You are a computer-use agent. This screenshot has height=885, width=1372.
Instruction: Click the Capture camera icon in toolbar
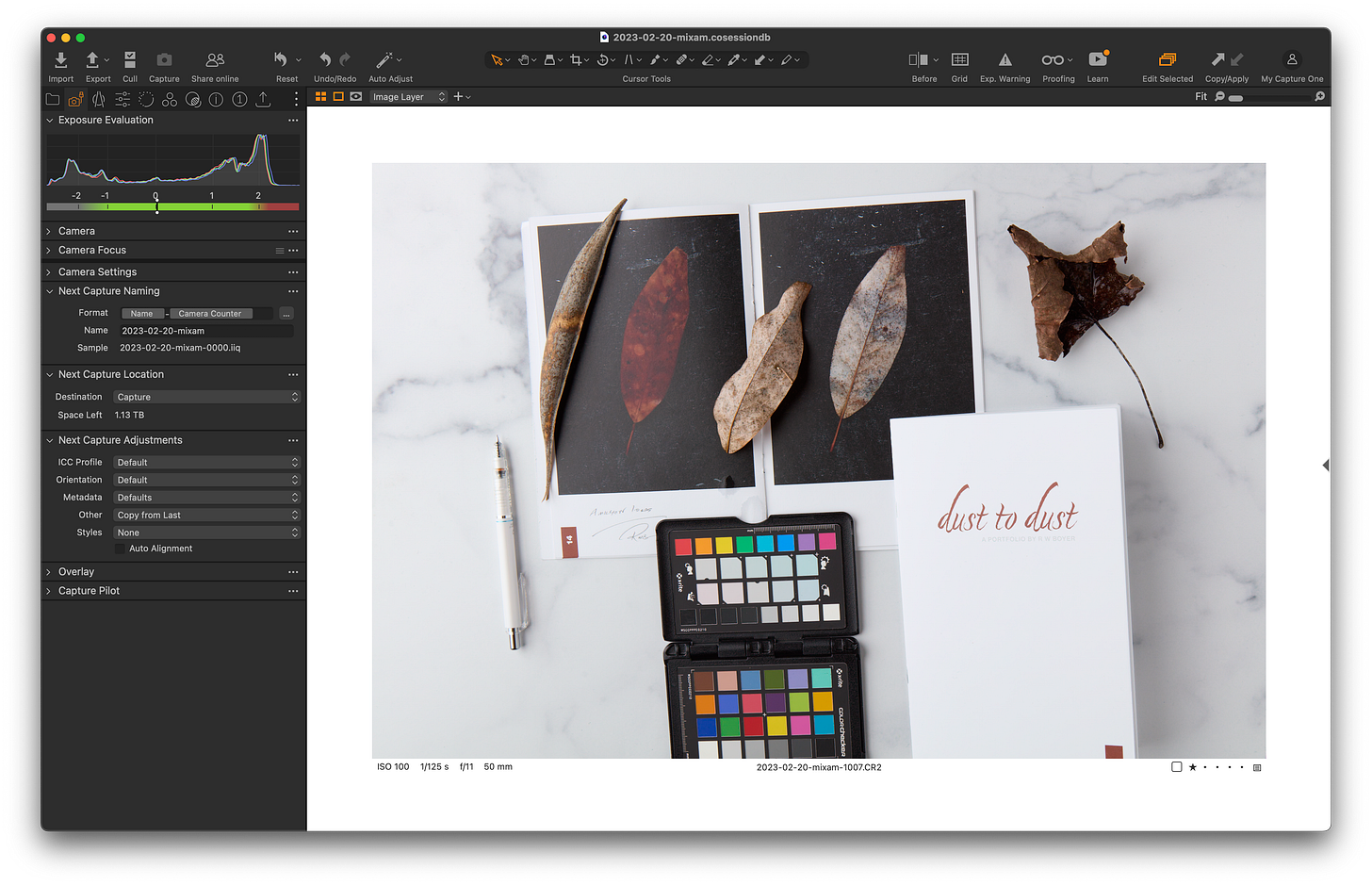pyautogui.click(x=164, y=60)
